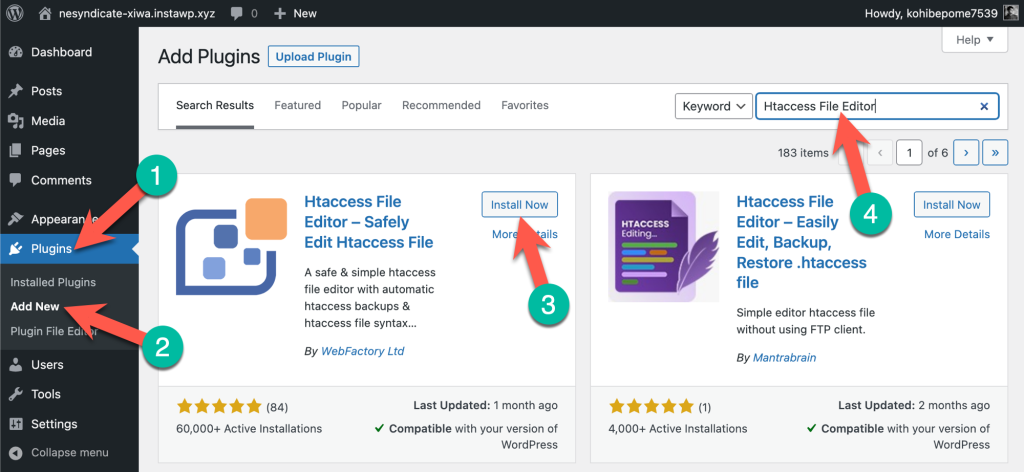Image resolution: width=1024 pixels, height=472 pixels.
Task: Click Mantrabrain HTACCESS Editing plugin thumbnail
Action: pyautogui.click(x=664, y=246)
